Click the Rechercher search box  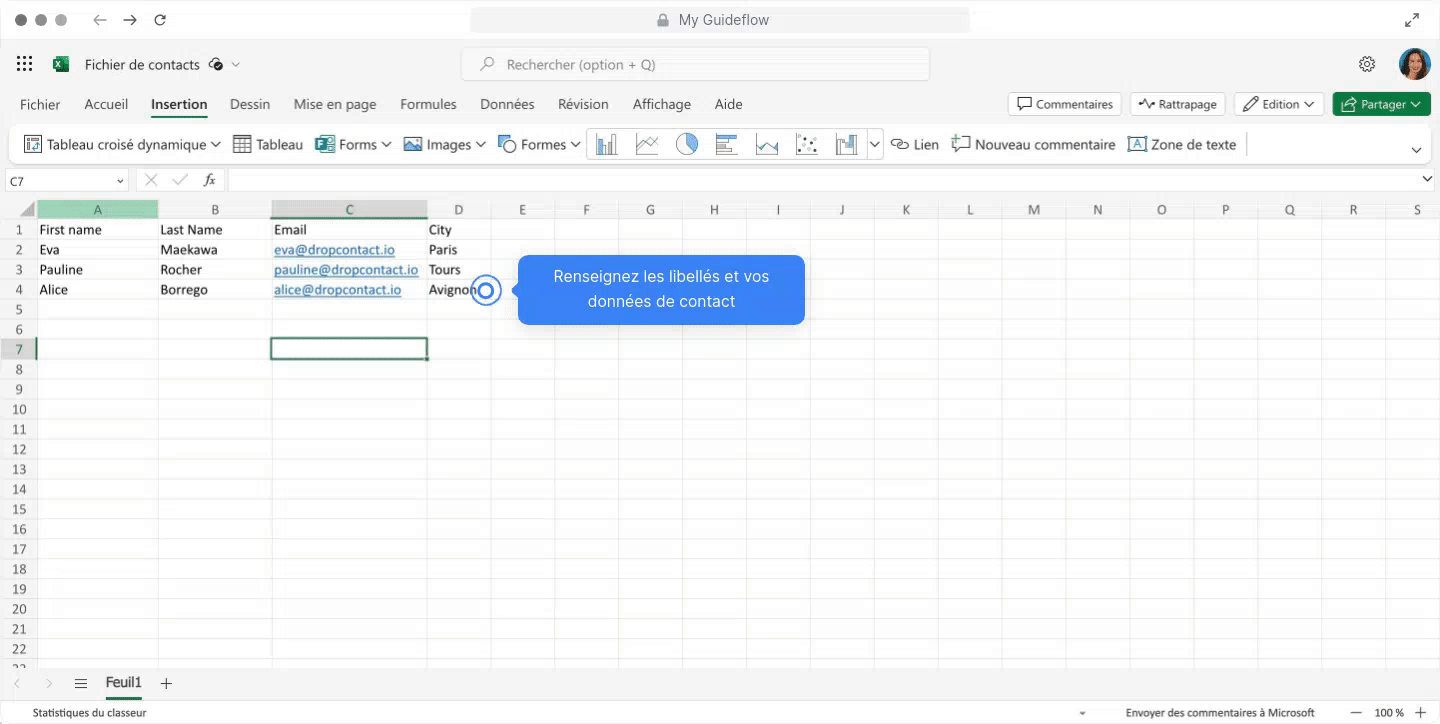point(695,64)
